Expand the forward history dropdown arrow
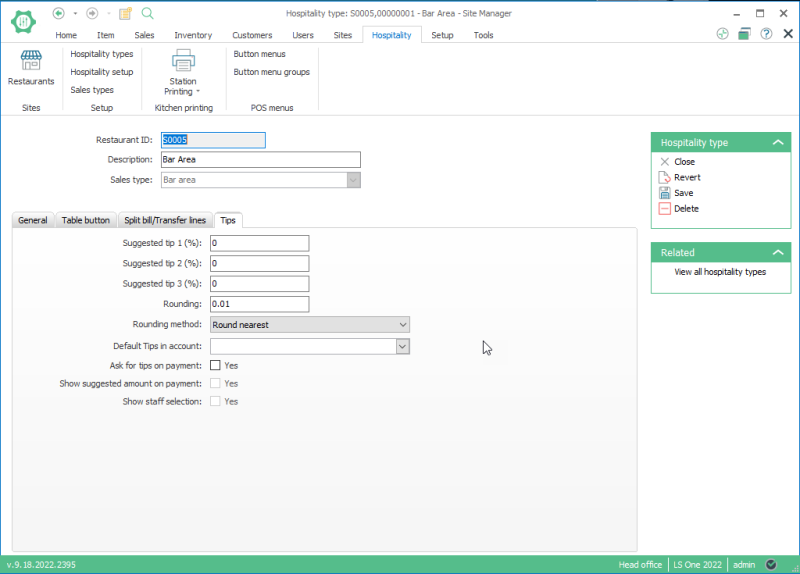This screenshot has height=574, width=800. [x=109, y=13]
